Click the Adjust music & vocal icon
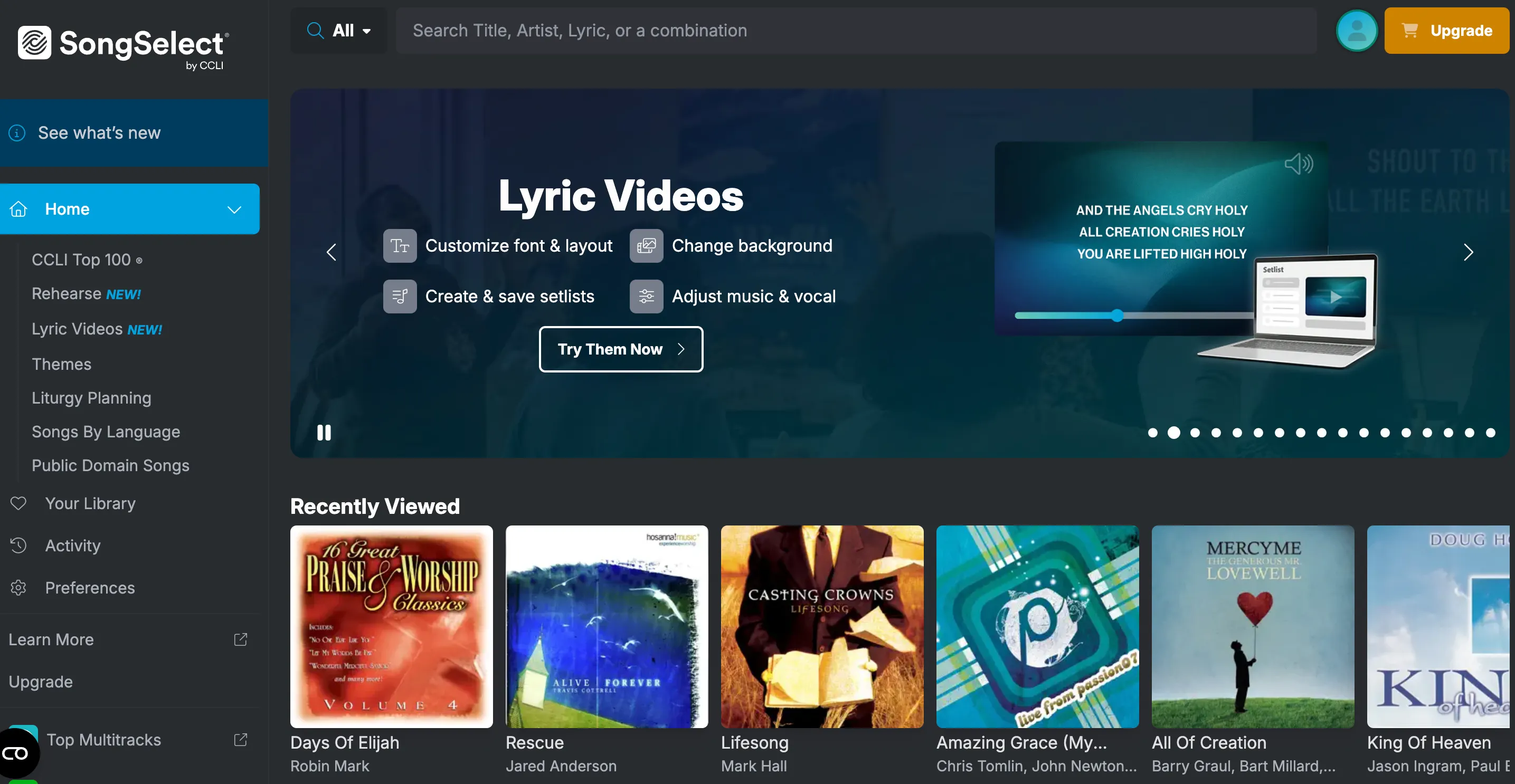 click(x=646, y=296)
